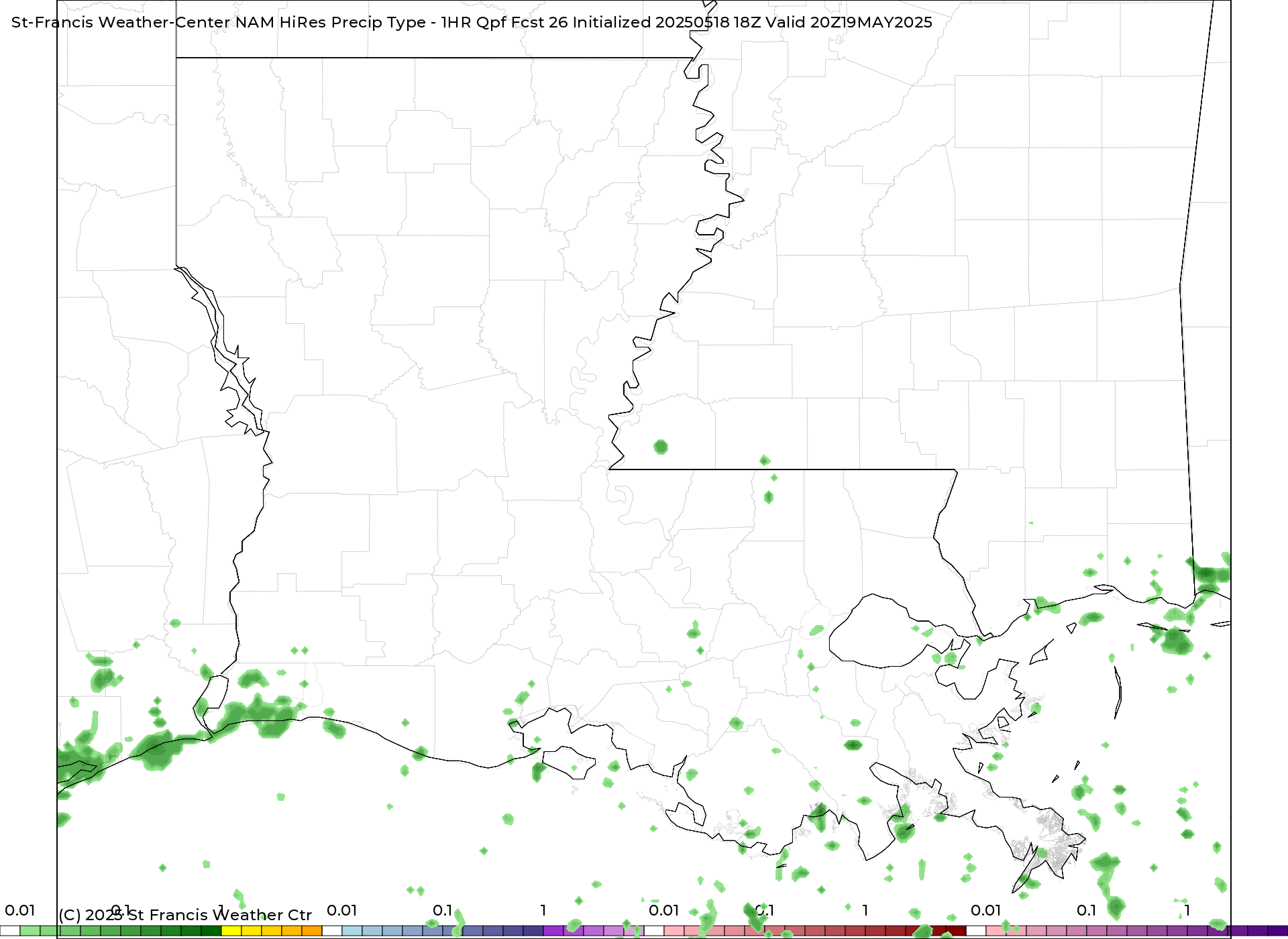This screenshot has width=1288, height=939.
Task: Click the 0.1 label above the blue legend scale
Action: [x=442, y=910]
